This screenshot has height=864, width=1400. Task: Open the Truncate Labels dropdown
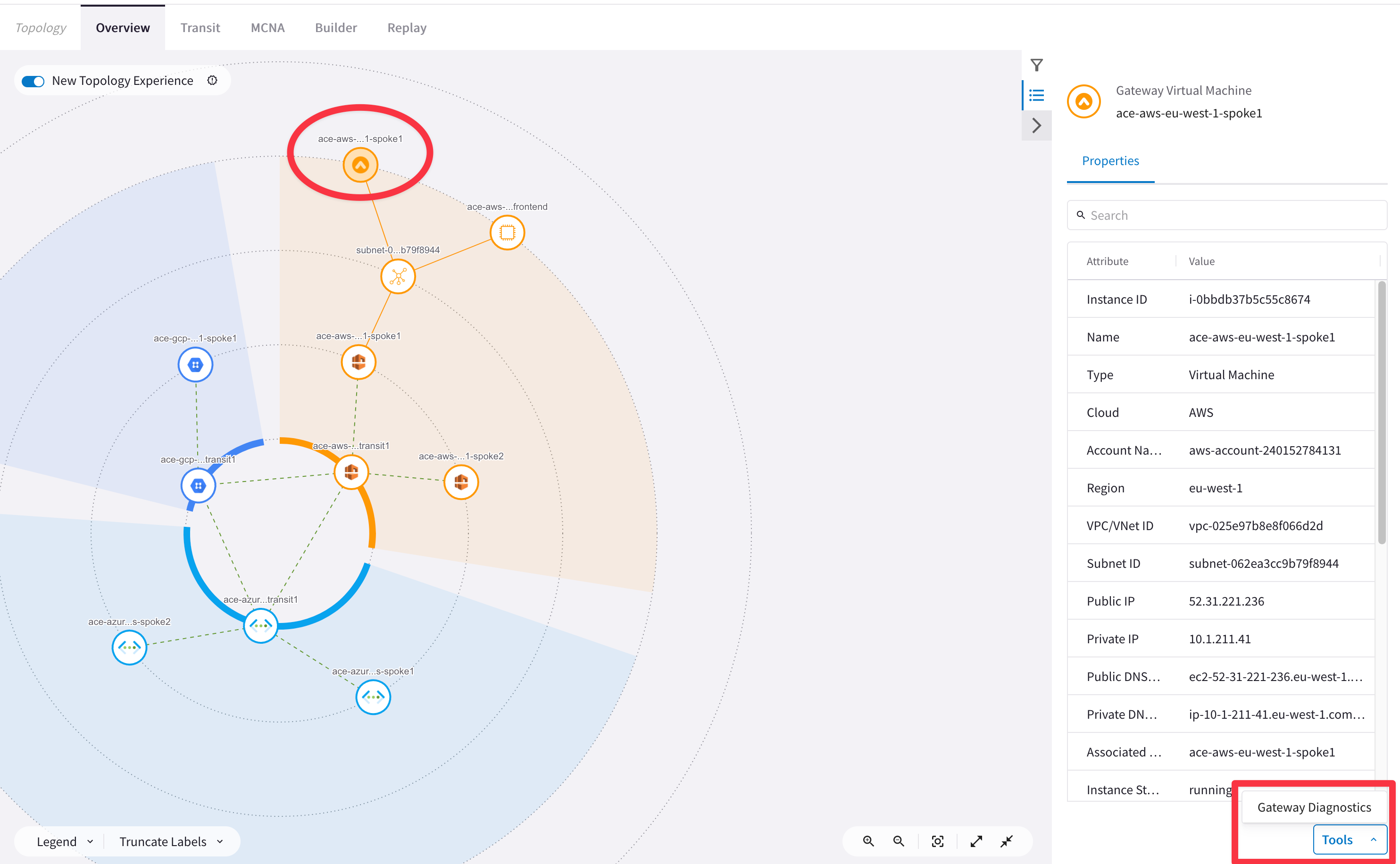tap(171, 842)
